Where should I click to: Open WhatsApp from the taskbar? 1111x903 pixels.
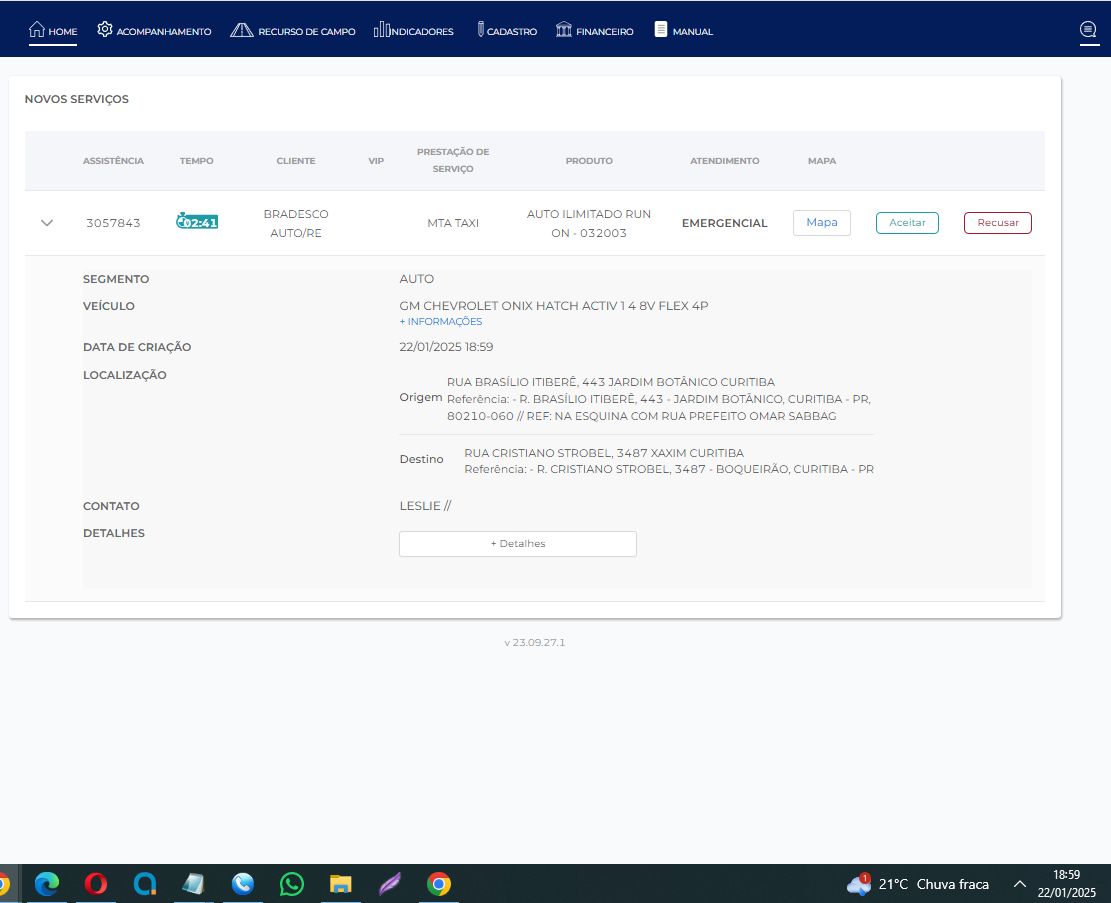[x=292, y=884]
